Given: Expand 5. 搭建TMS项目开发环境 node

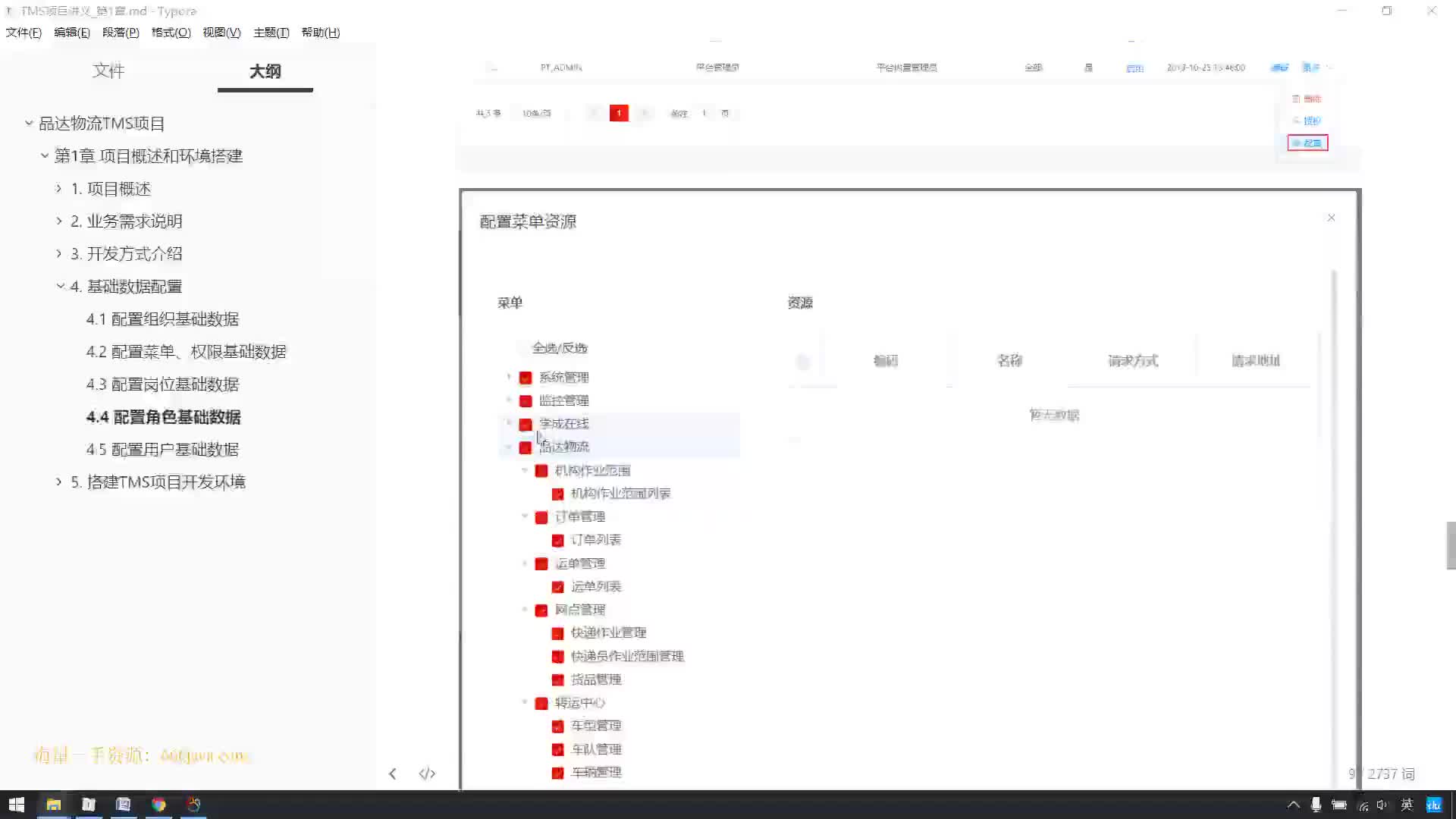Looking at the screenshot, I should coord(59,482).
